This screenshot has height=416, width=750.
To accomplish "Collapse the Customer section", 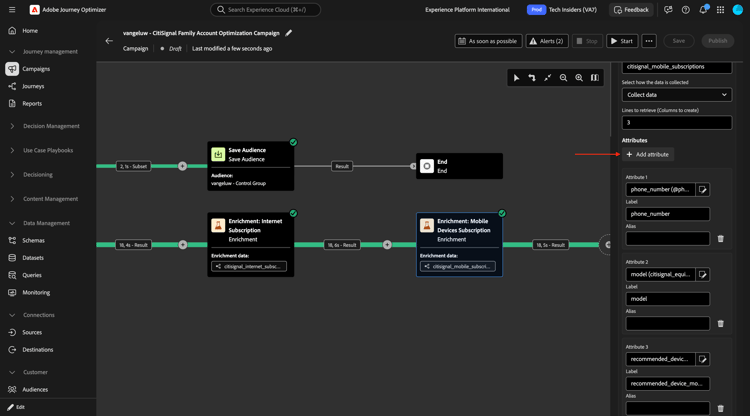I will tap(12, 372).
